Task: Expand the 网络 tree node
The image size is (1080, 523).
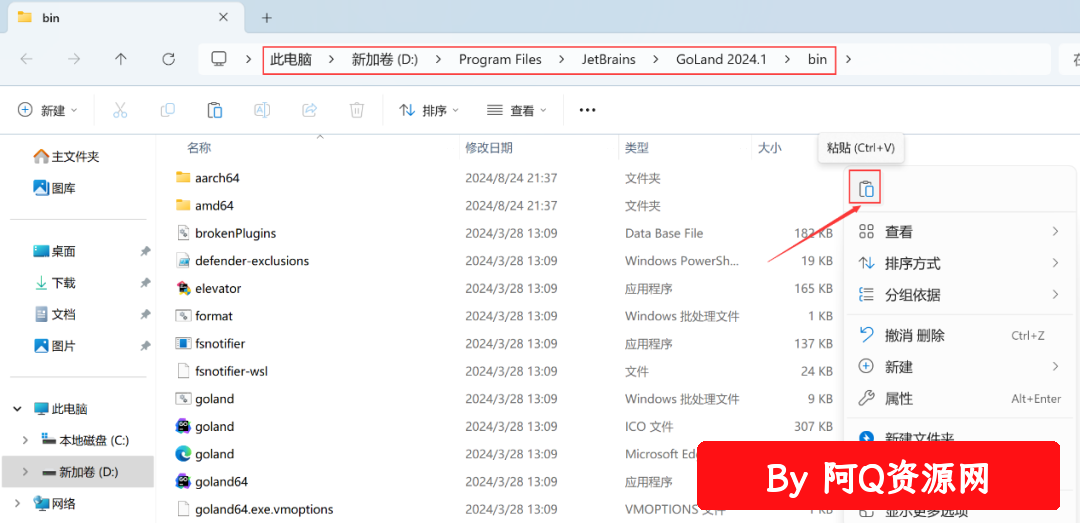Action: (17, 504)
